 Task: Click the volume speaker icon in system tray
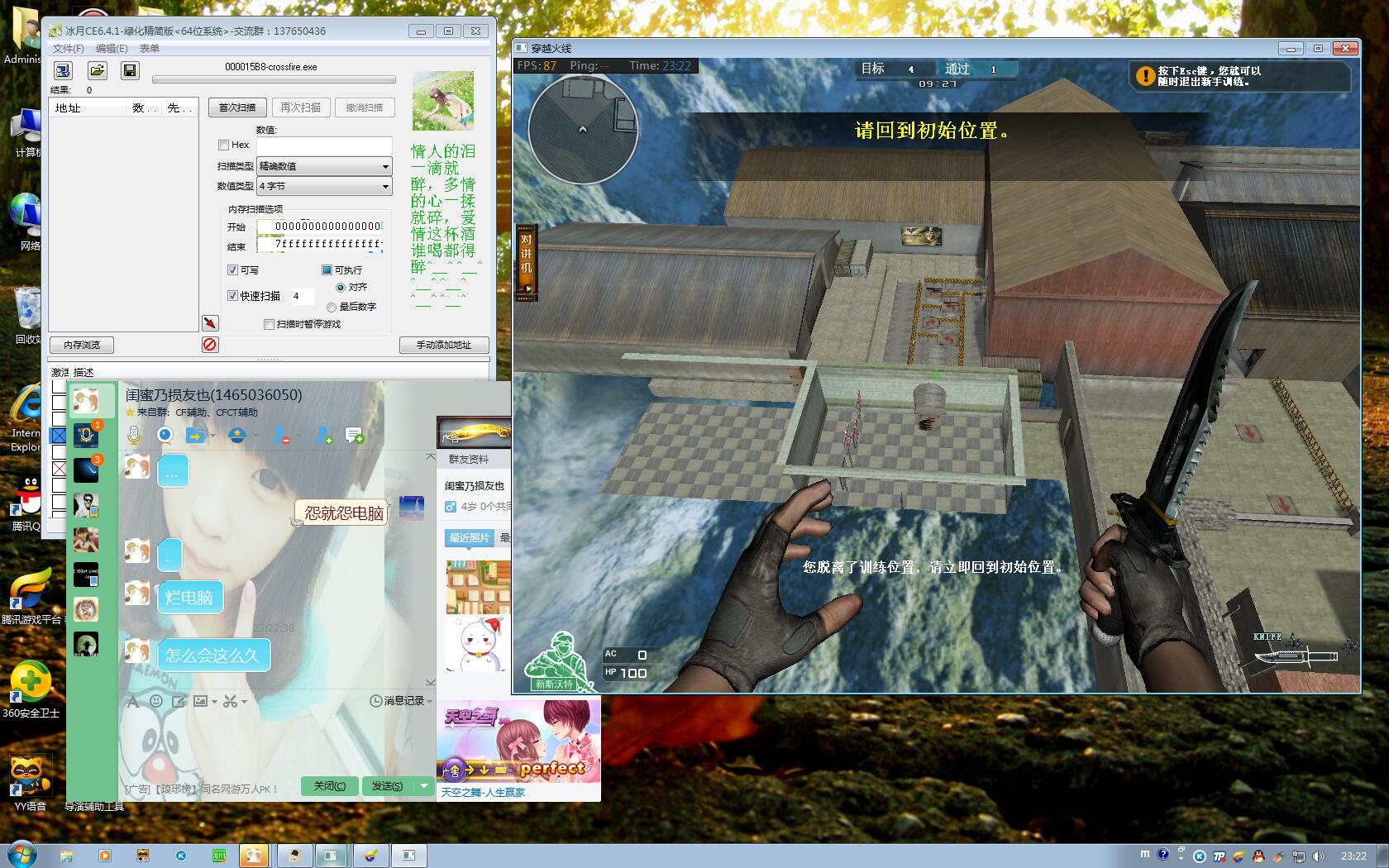pos(1318,856)
